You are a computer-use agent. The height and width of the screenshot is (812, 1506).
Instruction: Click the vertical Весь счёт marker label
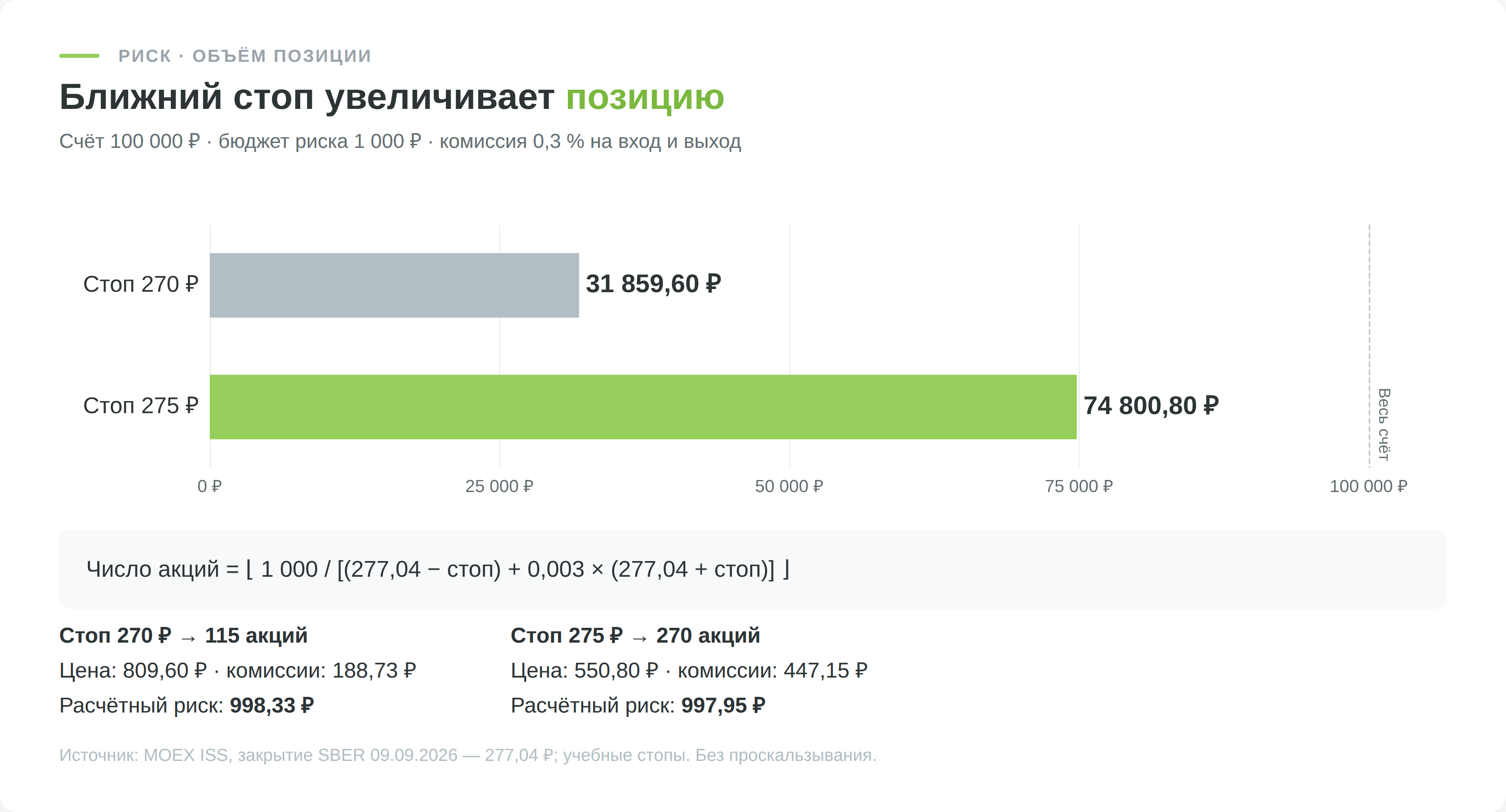(x=1383, y=424)
